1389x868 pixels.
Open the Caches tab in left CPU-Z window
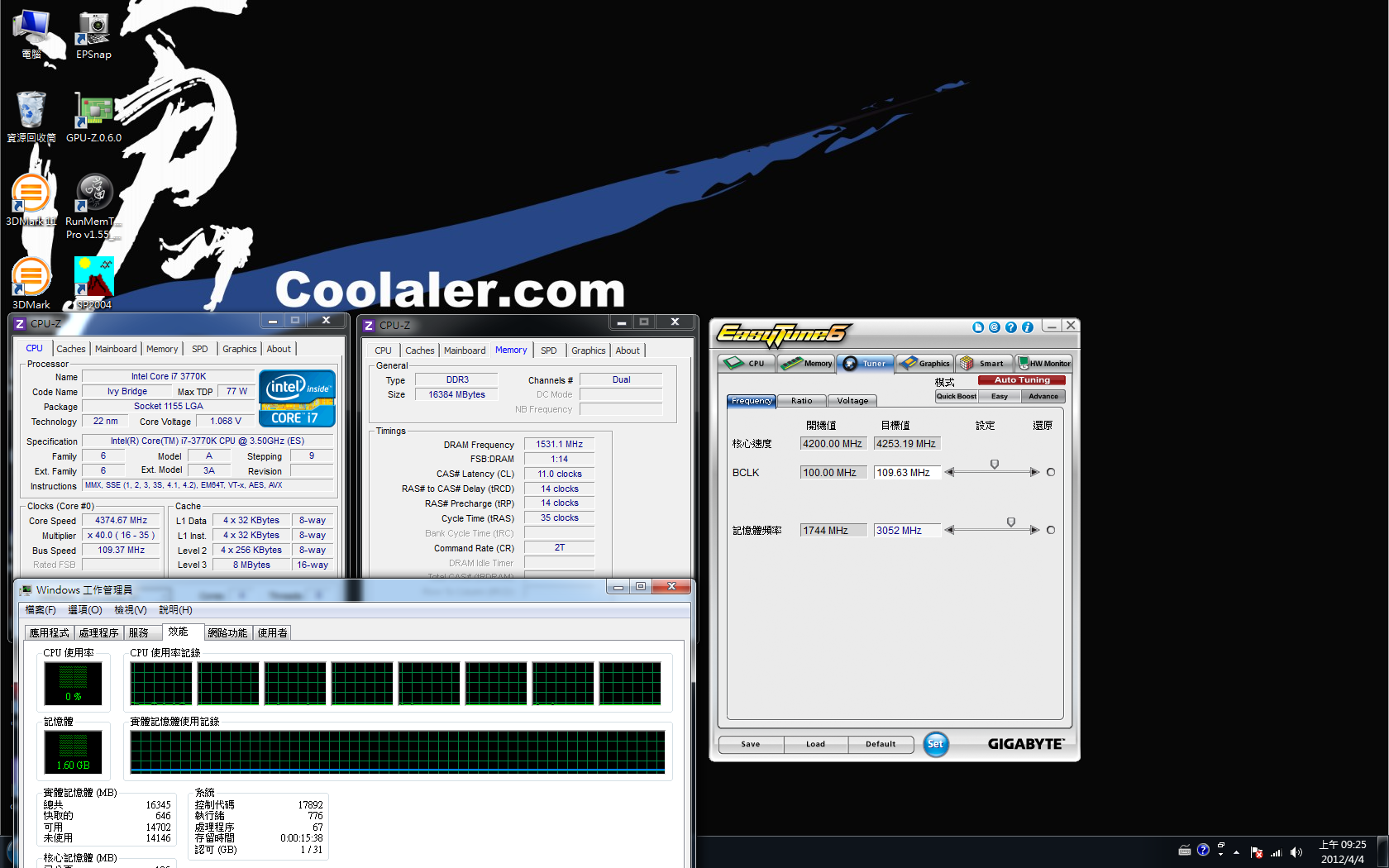71,349
